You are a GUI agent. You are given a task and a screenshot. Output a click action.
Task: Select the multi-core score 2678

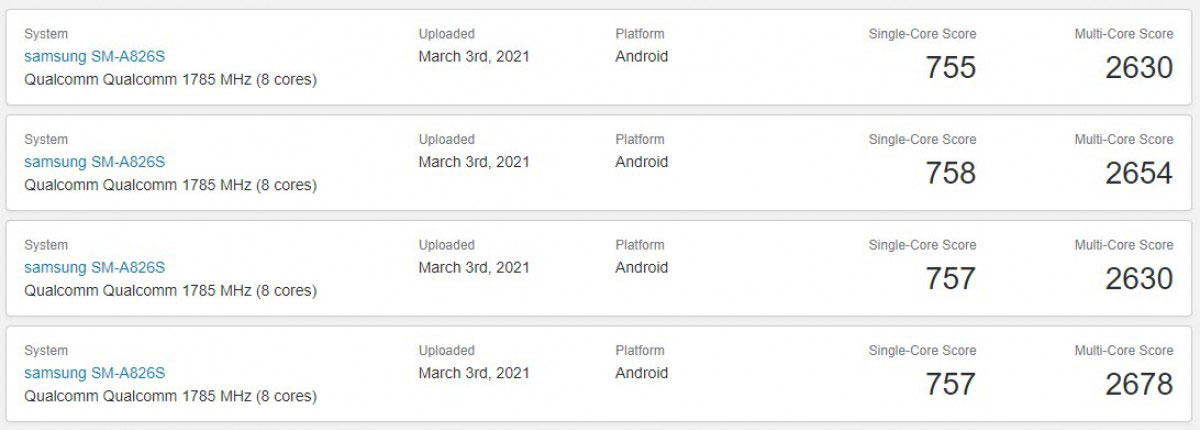click(1139, 384)
